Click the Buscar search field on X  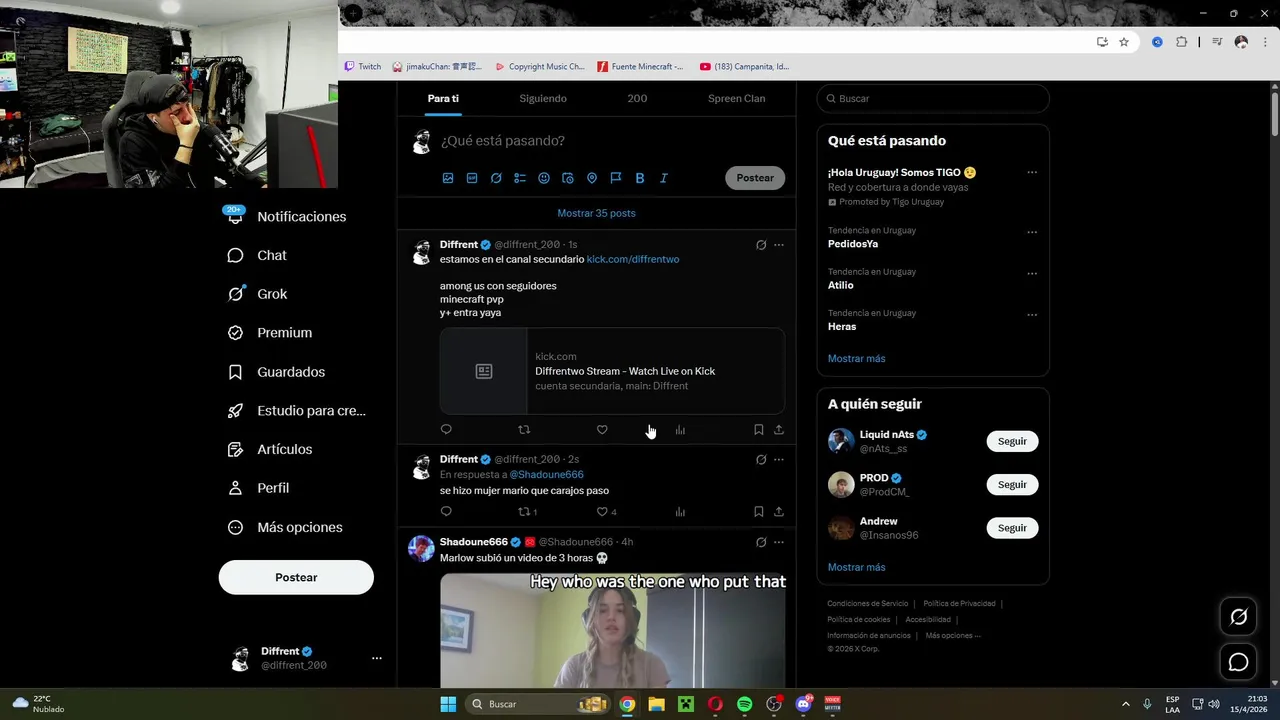[x=933, y=99]
